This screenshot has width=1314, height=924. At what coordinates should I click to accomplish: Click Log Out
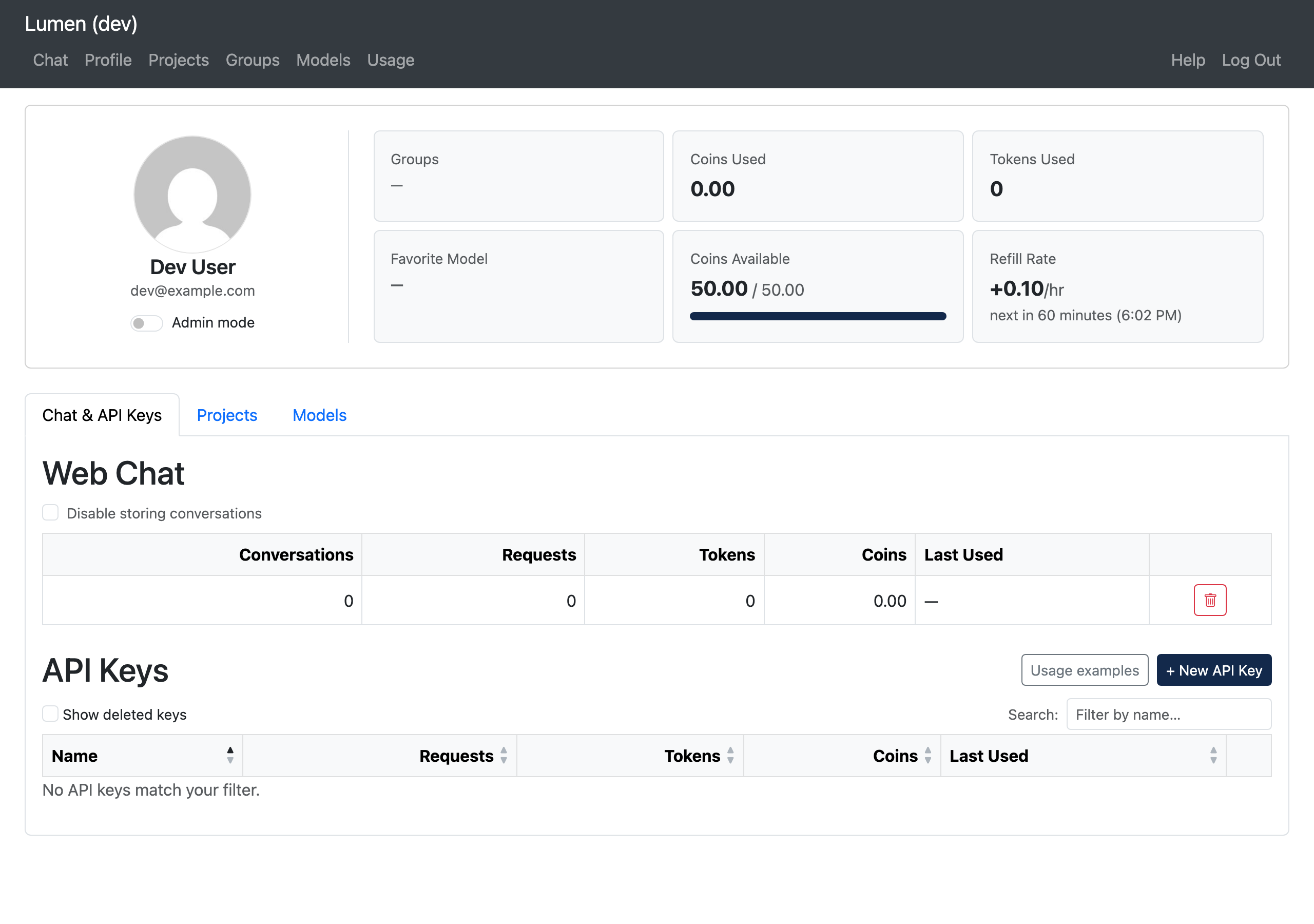click(1251, 60)
